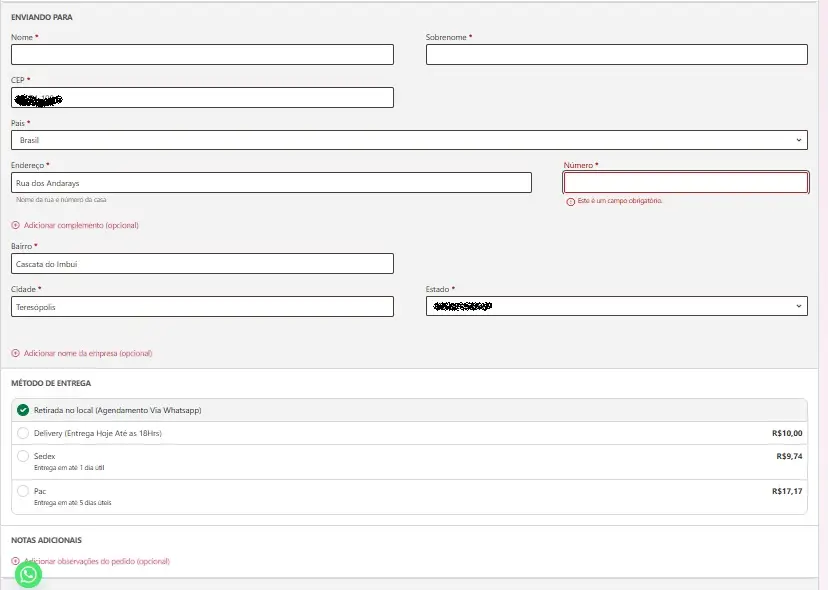Click the Endereço field with Rua dos Andarays
828x590 pixels.
[271, 183]
